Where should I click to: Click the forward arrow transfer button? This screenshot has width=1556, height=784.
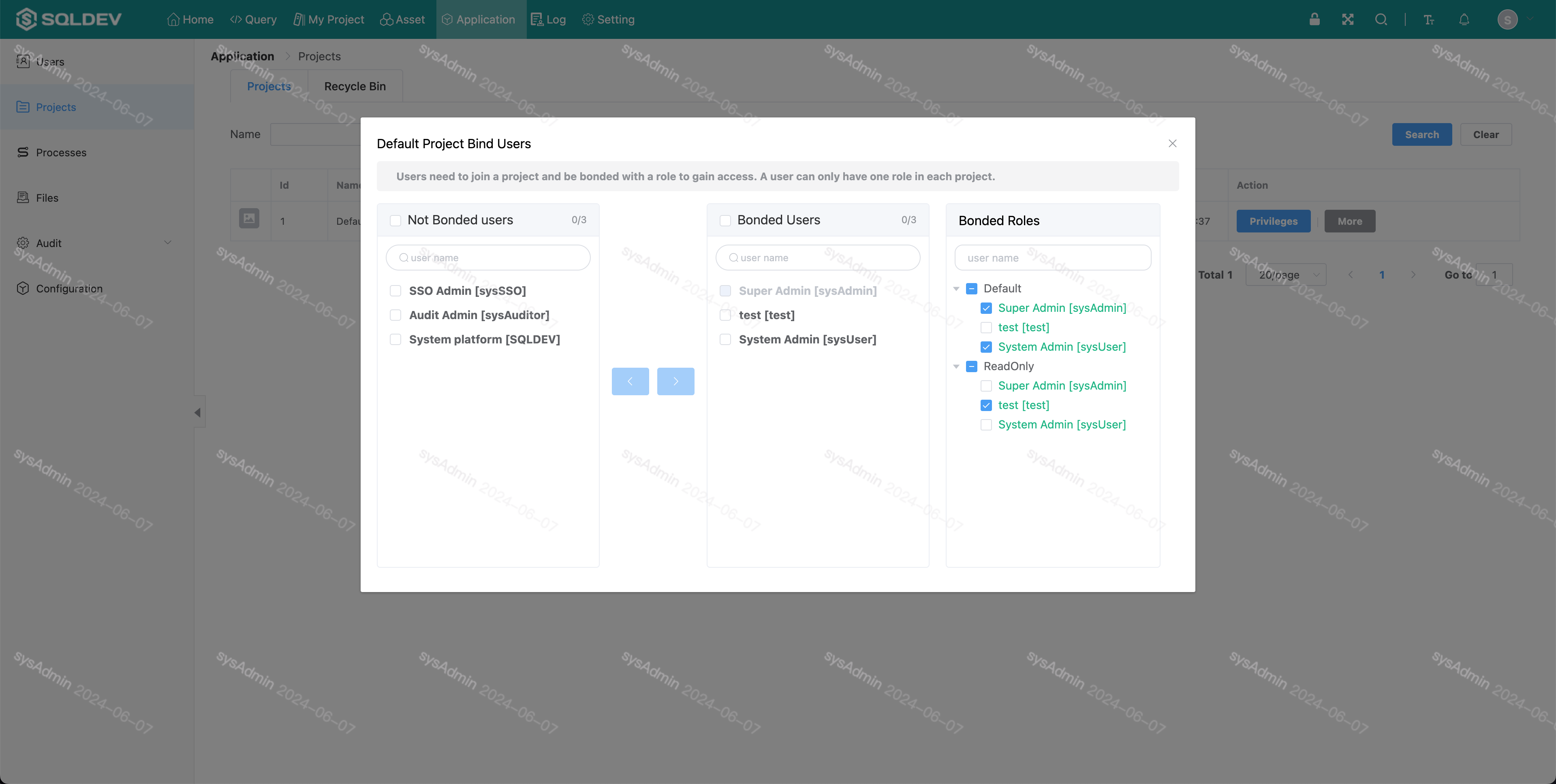[675, 381]
